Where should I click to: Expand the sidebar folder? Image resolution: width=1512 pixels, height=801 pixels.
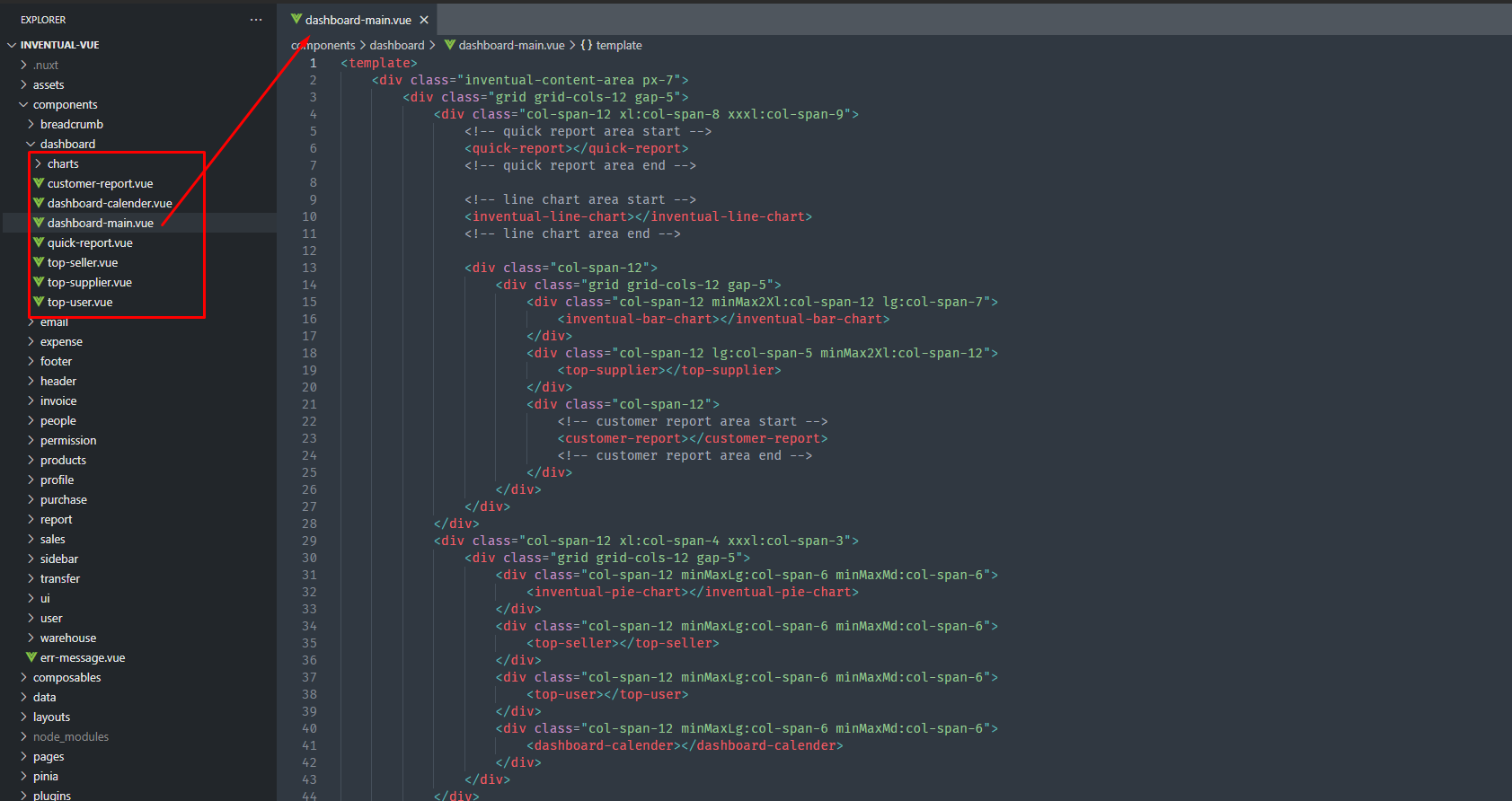[31, 559]
